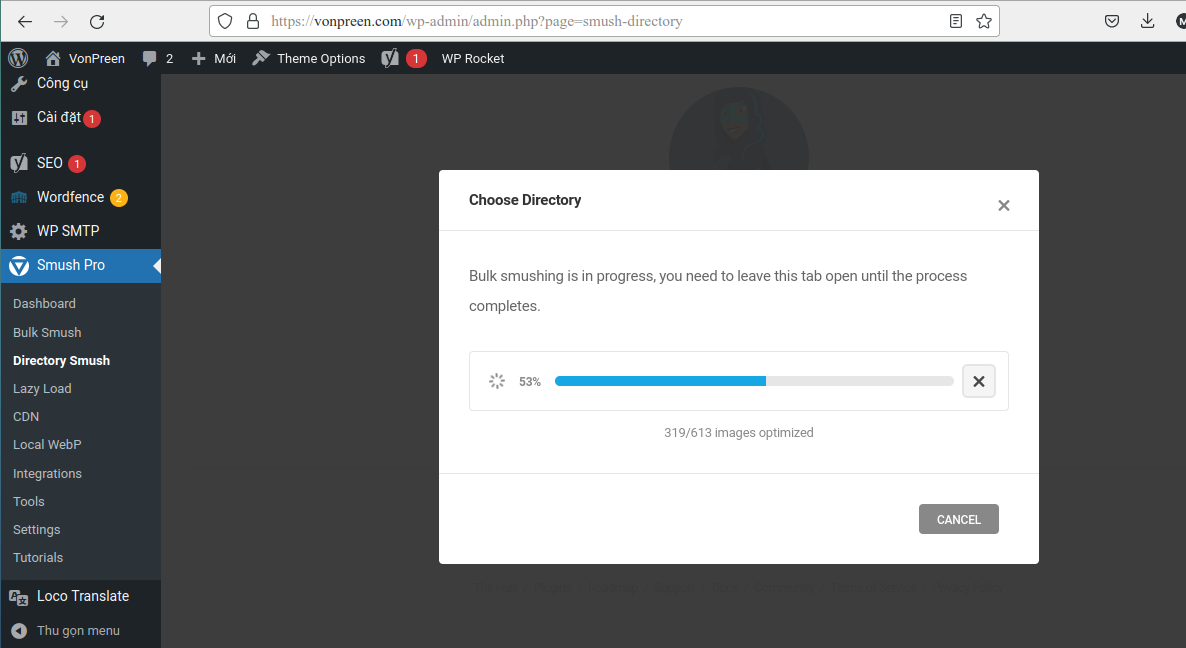Click the browser forward arrow

[61, 21]
